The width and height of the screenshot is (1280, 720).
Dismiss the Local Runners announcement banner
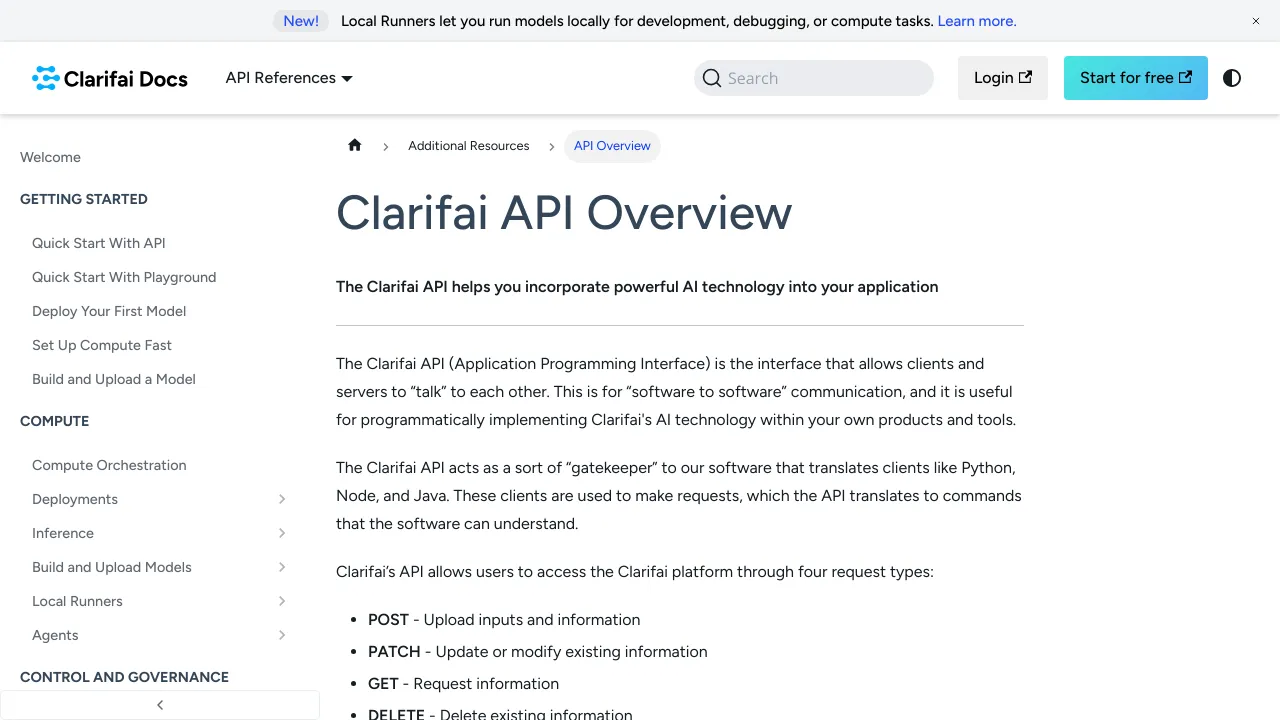[1256, 21]
